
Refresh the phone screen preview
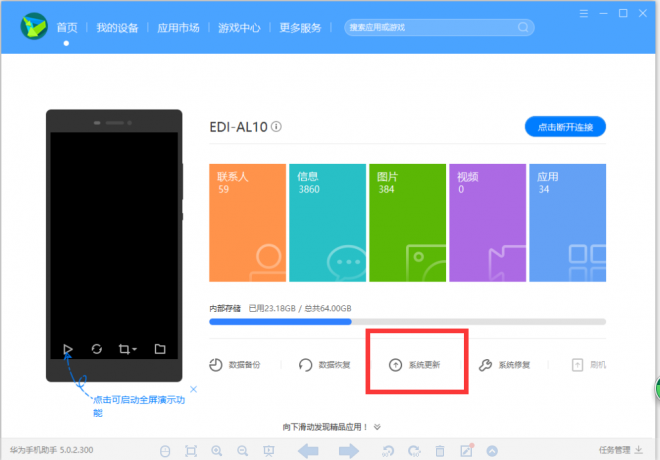(97, 349)
